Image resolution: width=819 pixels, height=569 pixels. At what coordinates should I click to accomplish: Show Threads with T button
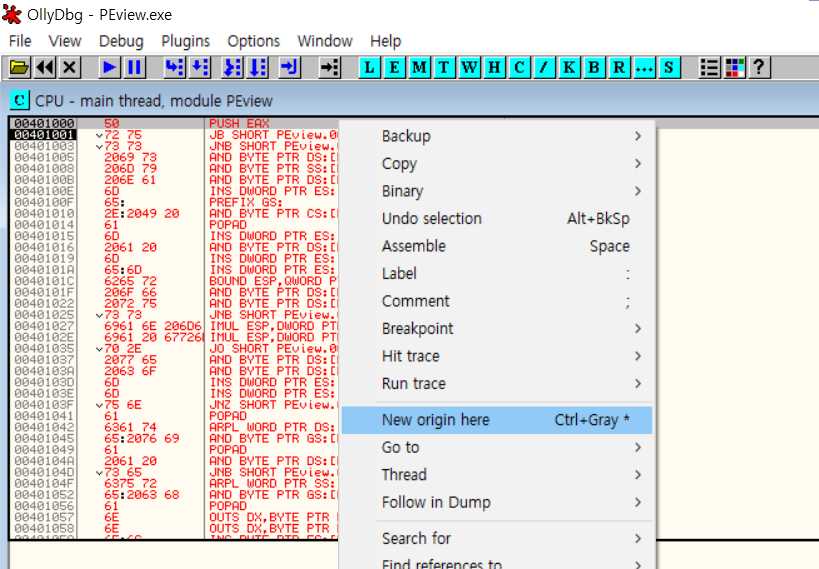point(444,67)
